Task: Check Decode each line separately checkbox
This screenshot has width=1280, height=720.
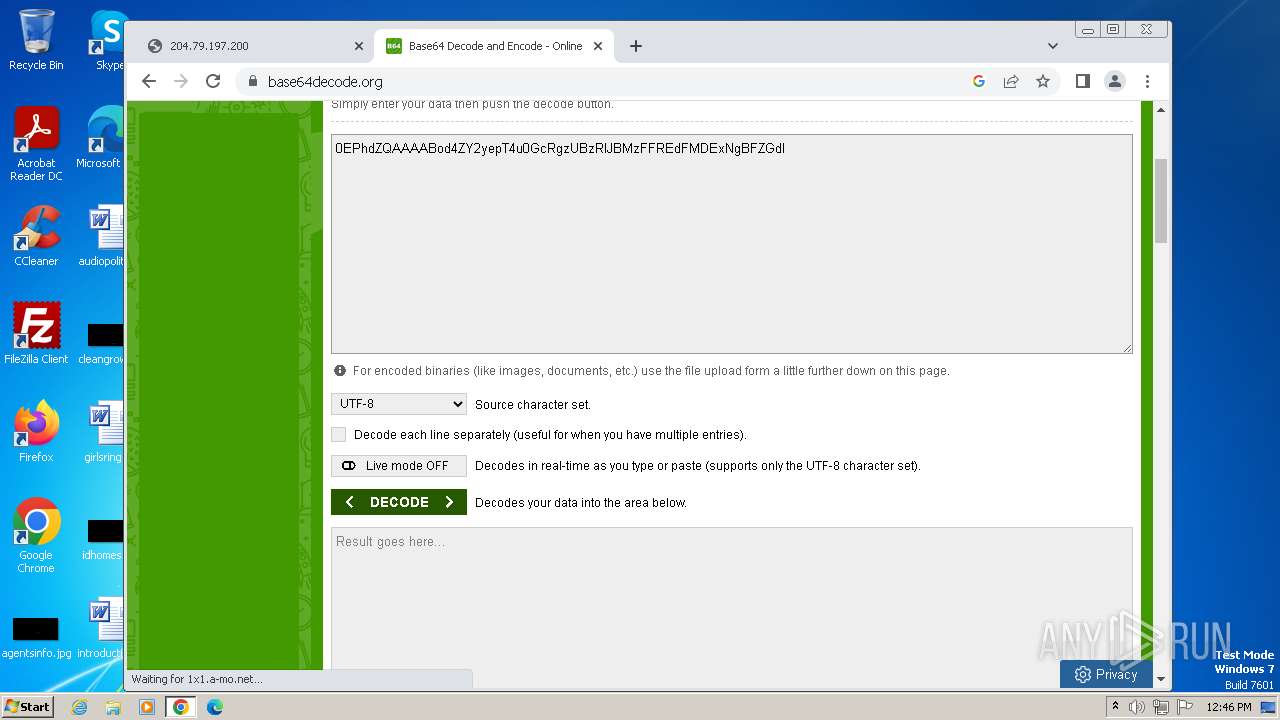Action: (x=339, y=434)
